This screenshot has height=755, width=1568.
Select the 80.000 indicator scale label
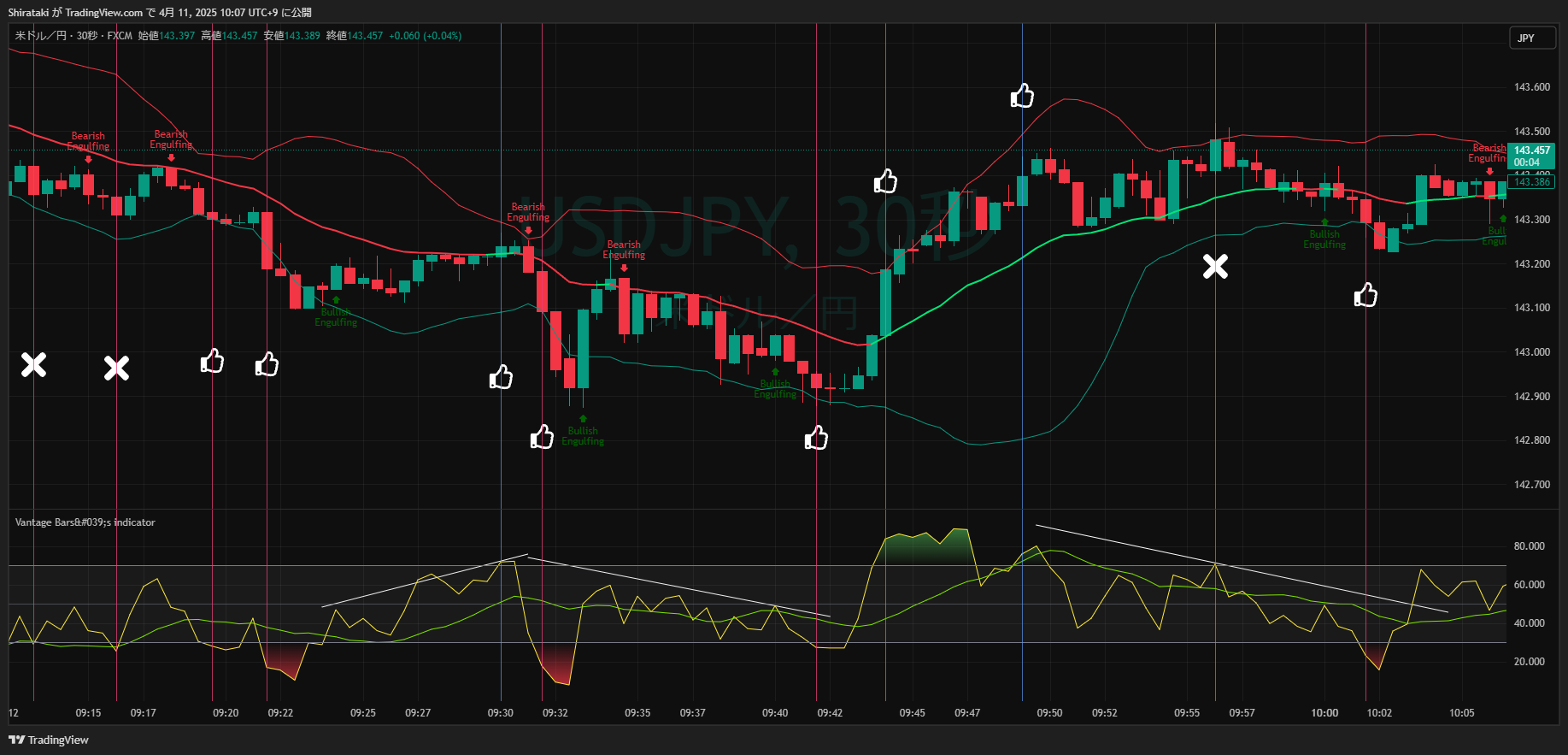pyautogui.click(x=1530, y=546)
